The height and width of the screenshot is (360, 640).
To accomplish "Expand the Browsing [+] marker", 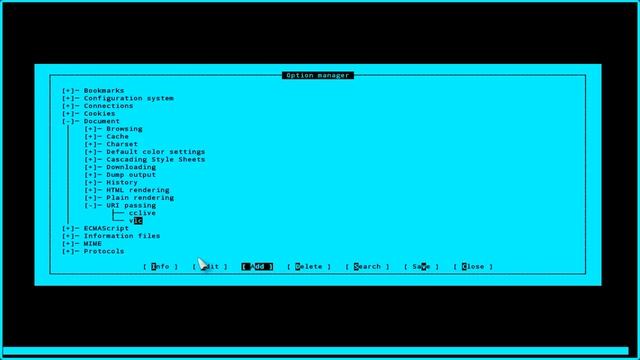I will click(91, 129).
